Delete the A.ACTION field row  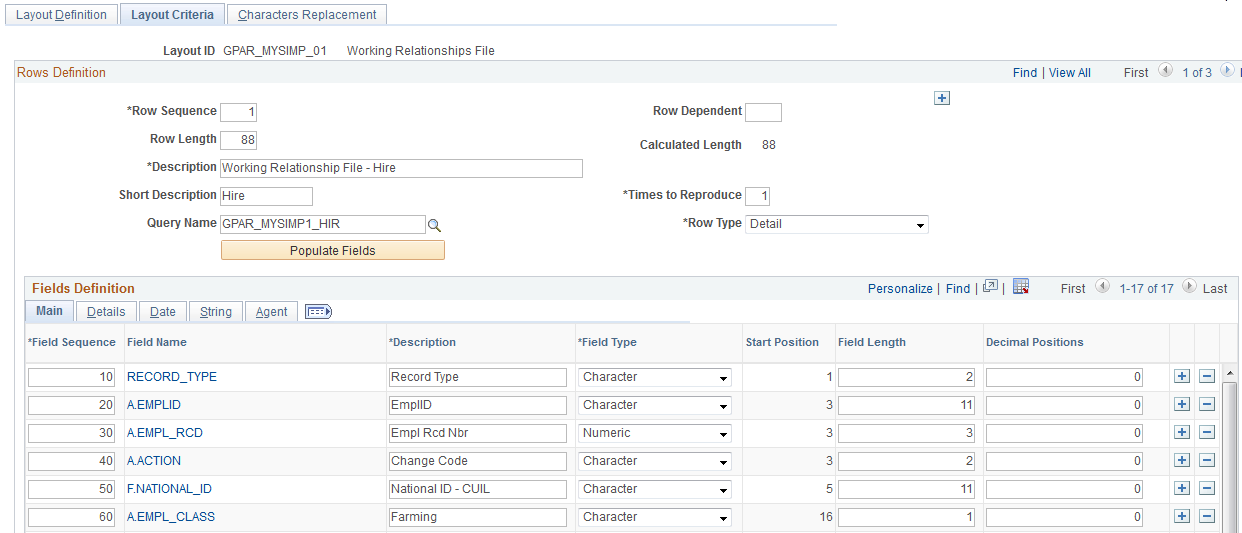click(x=1207, y=461)
